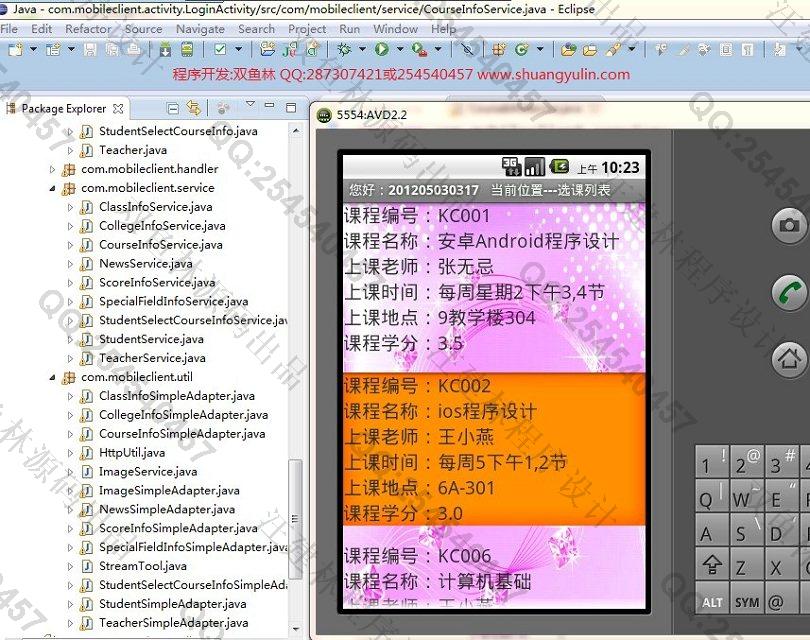This screenshot has width=810, height=640.
Task: Expand the HttpUtil.java node
Action: (x=70, y=453)
